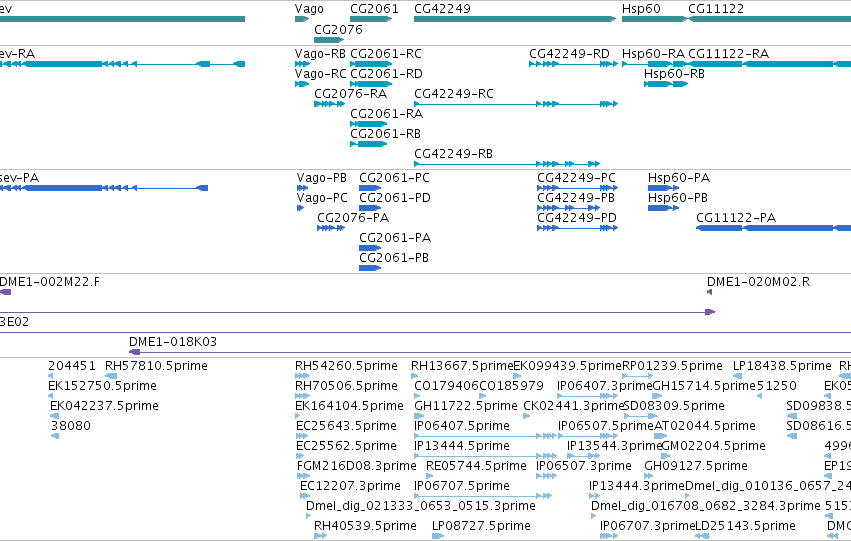Select the CG42249 gene feature
851x541 pixels.
tap(515, 19)
